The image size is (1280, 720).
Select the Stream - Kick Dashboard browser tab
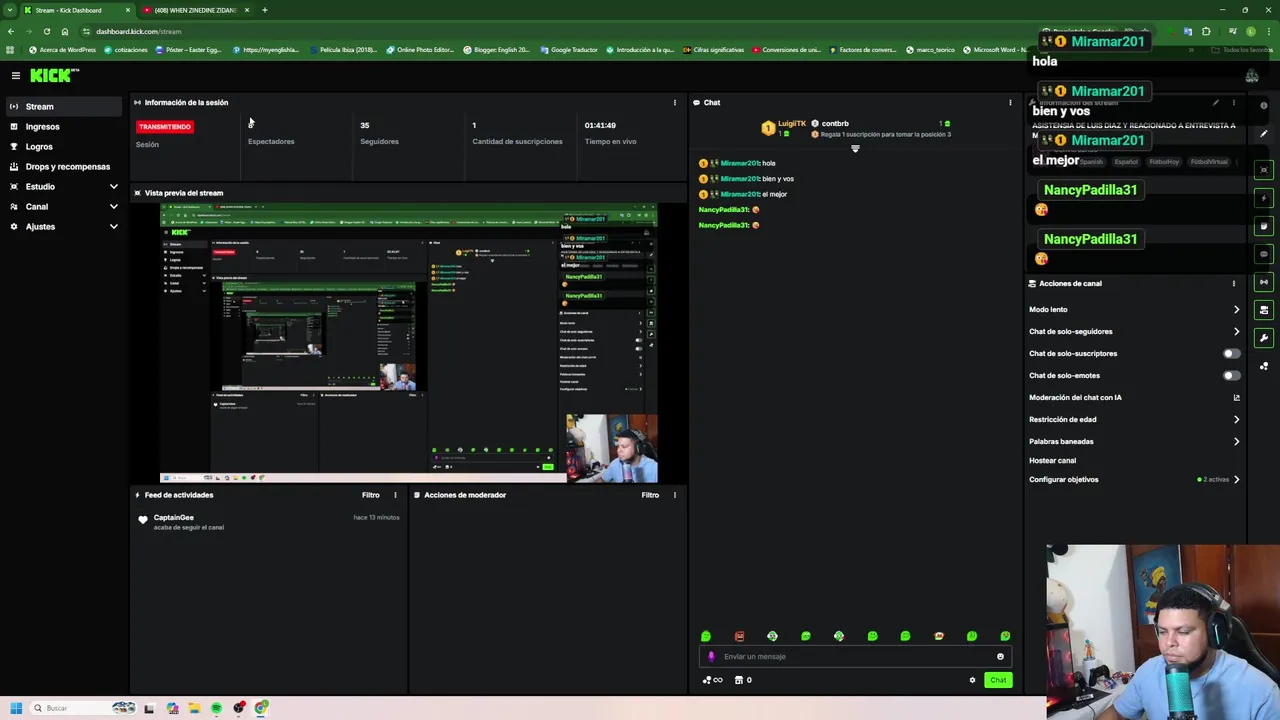[x=77, y=10]
